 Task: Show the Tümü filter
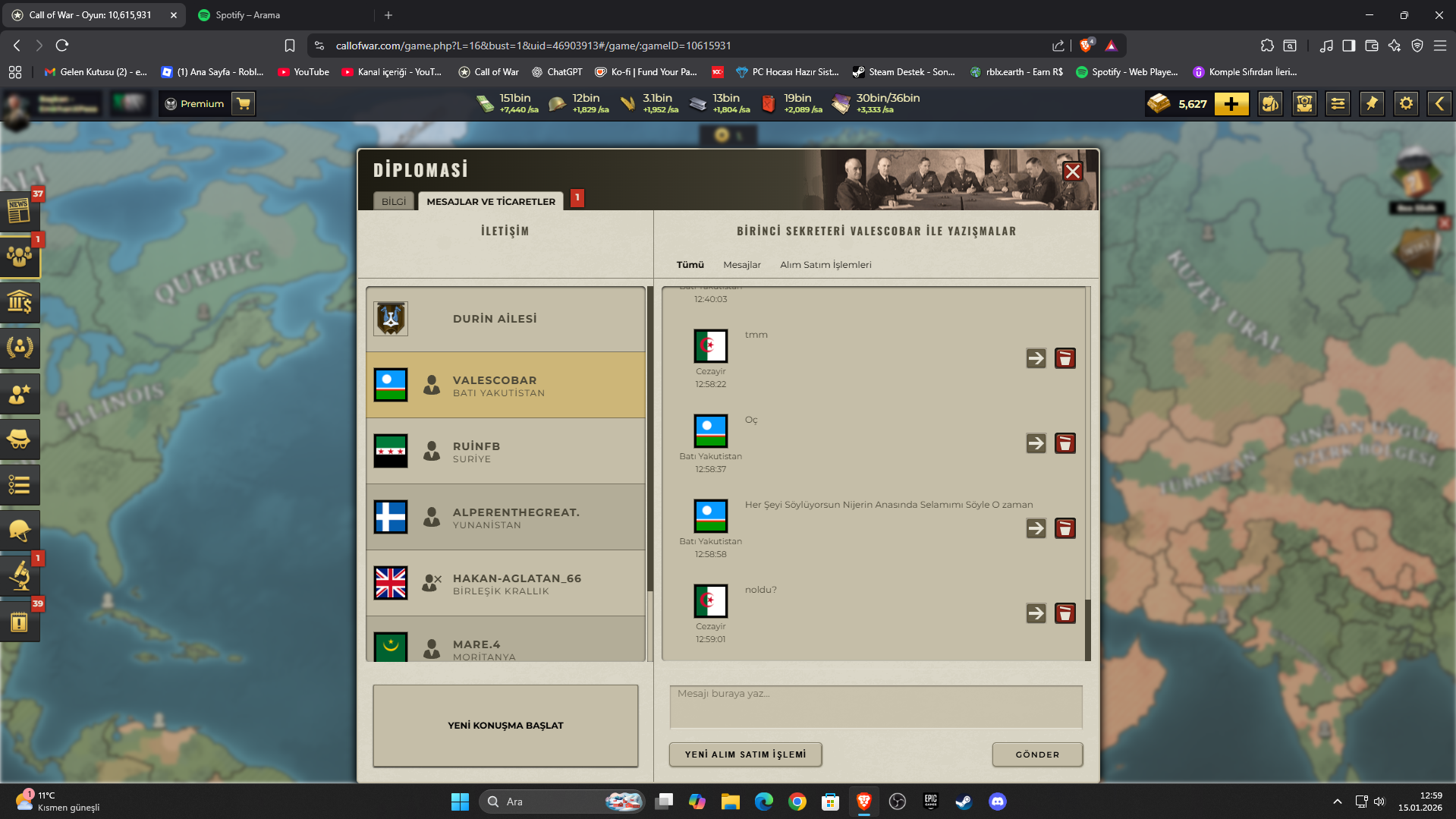click(x=690, y=265)
